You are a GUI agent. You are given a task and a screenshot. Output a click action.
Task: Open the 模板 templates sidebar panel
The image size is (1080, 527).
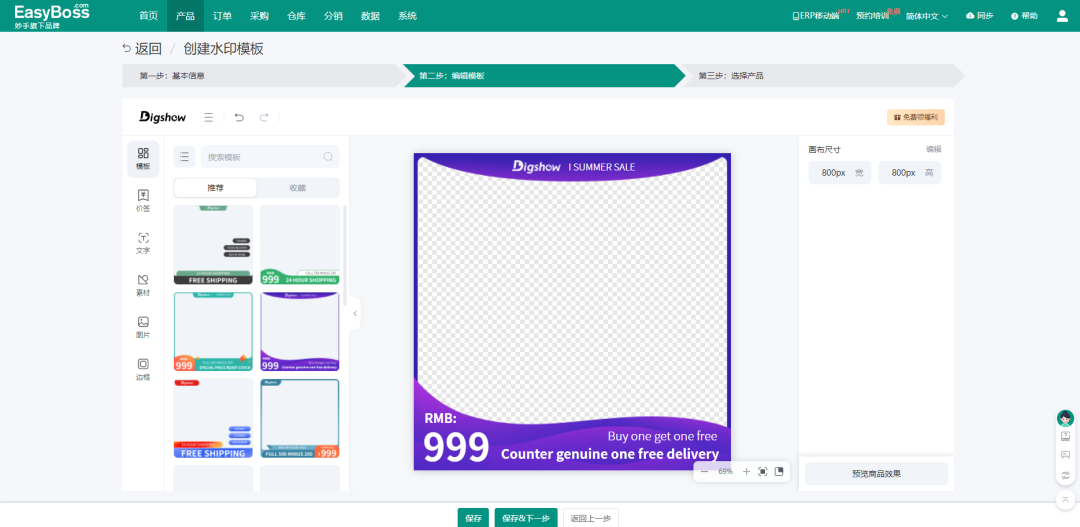pyautogui.click(x=143, y=159)
